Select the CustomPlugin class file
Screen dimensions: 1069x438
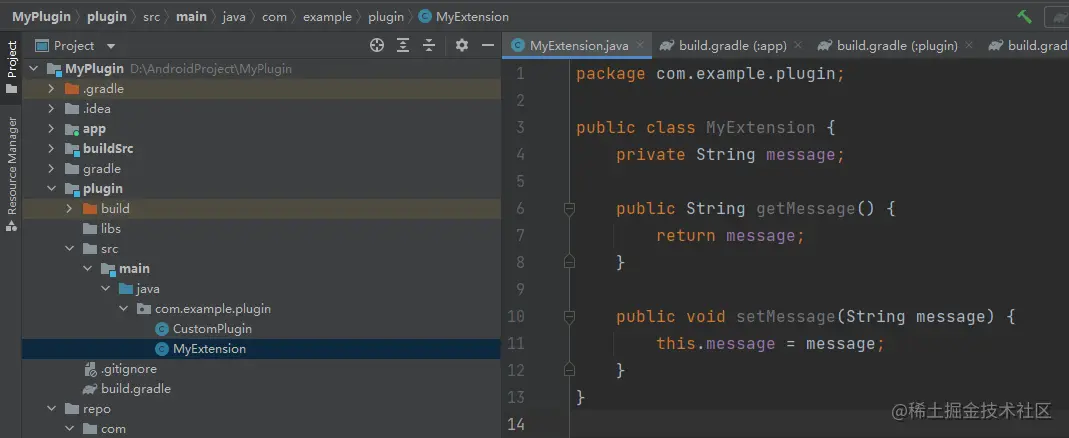[212, 329]
